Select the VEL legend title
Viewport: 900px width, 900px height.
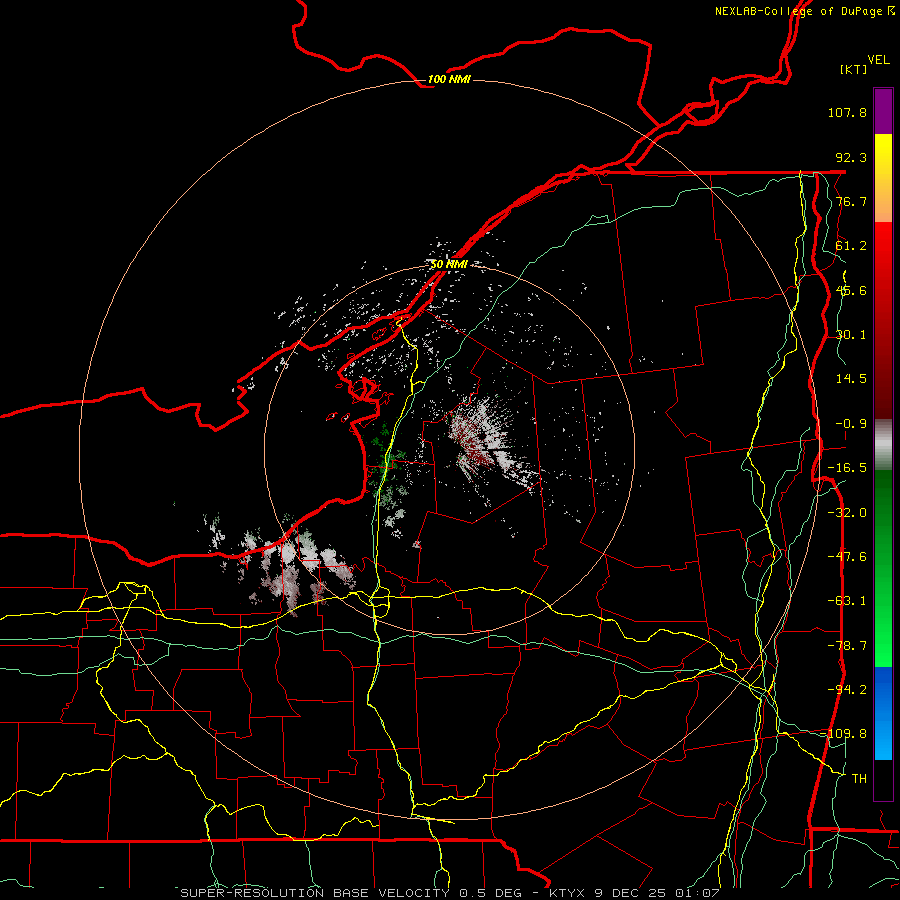tap(879, 60)
